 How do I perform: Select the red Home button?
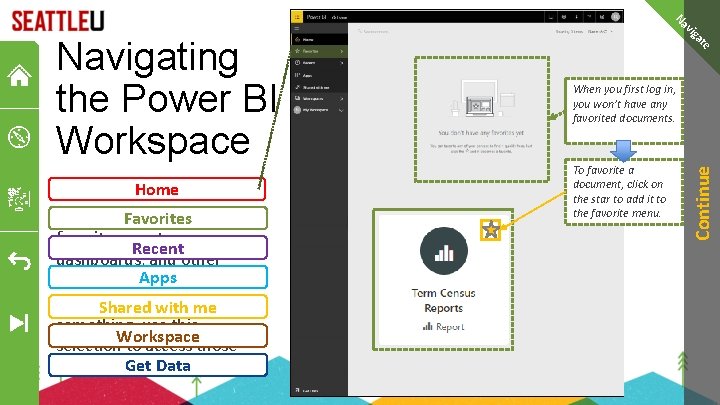coord(157,189)
